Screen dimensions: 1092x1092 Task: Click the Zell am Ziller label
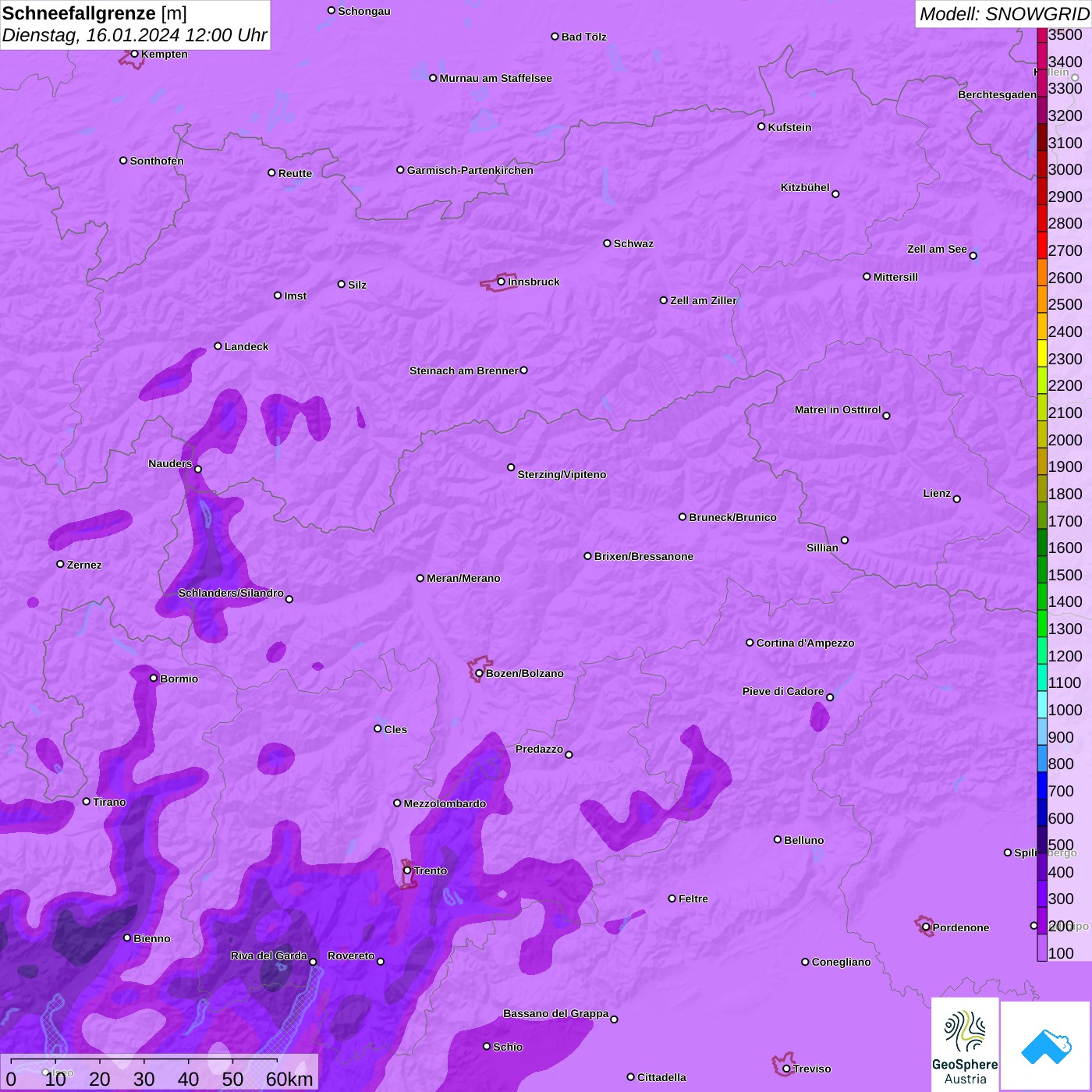704,300
